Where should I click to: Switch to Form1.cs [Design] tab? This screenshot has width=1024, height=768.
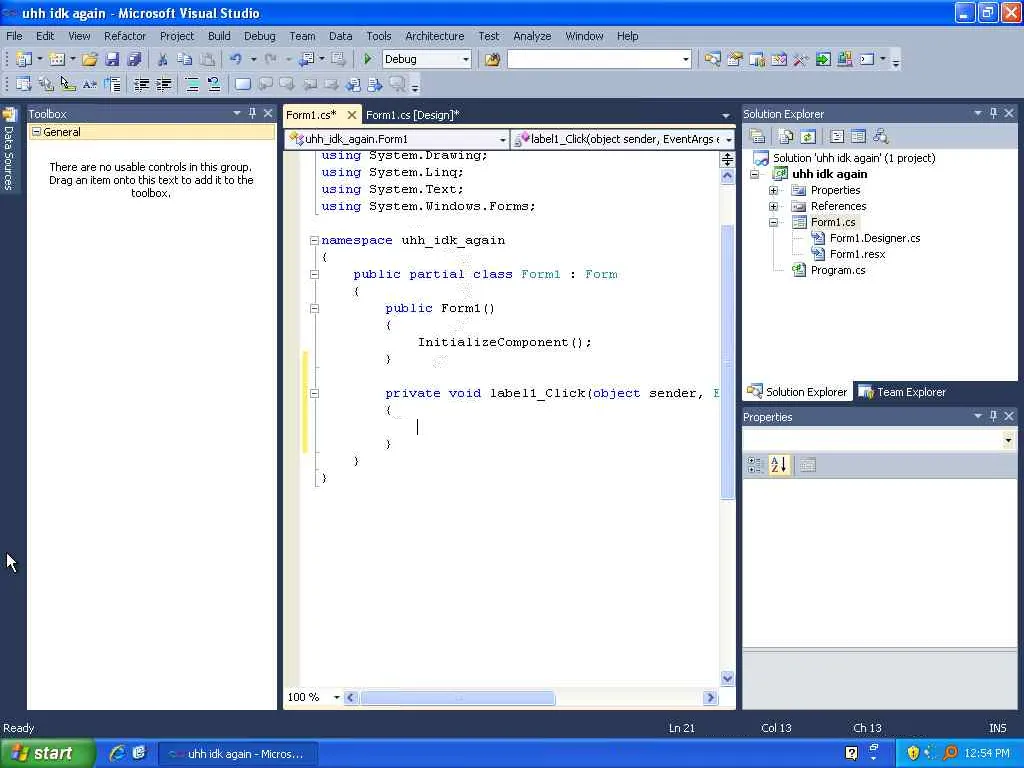(412, 115)
